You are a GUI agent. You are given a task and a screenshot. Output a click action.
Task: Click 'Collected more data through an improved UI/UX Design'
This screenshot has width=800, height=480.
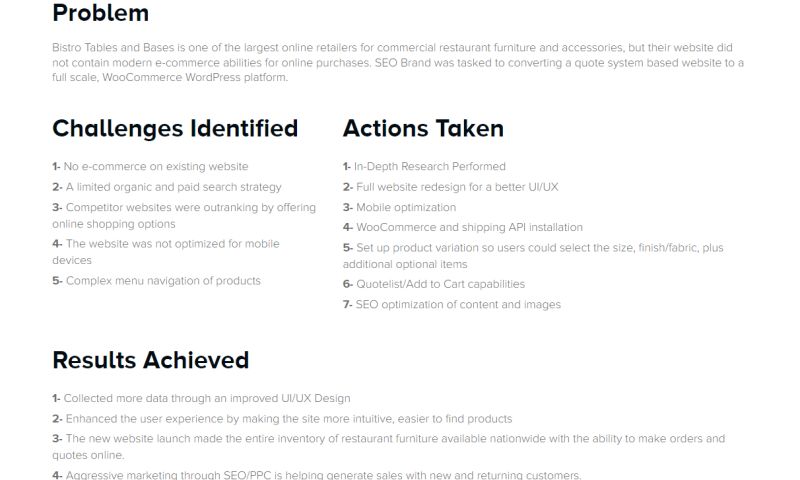click(201, 398)
